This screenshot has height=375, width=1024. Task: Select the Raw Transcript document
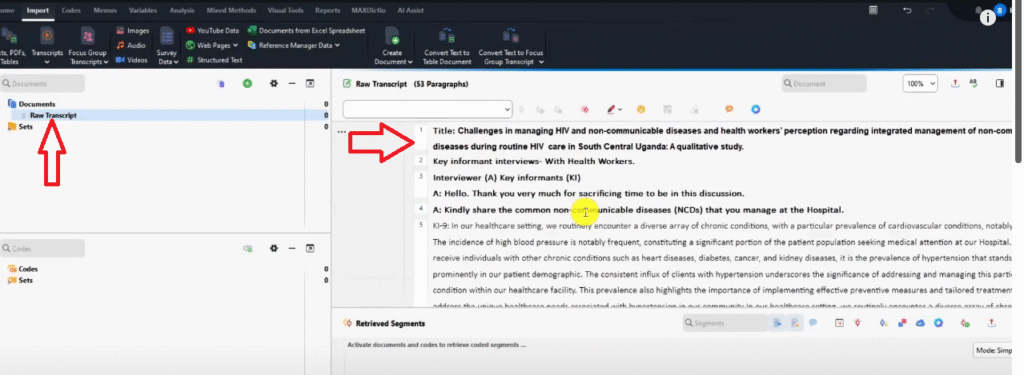(53, 115)
